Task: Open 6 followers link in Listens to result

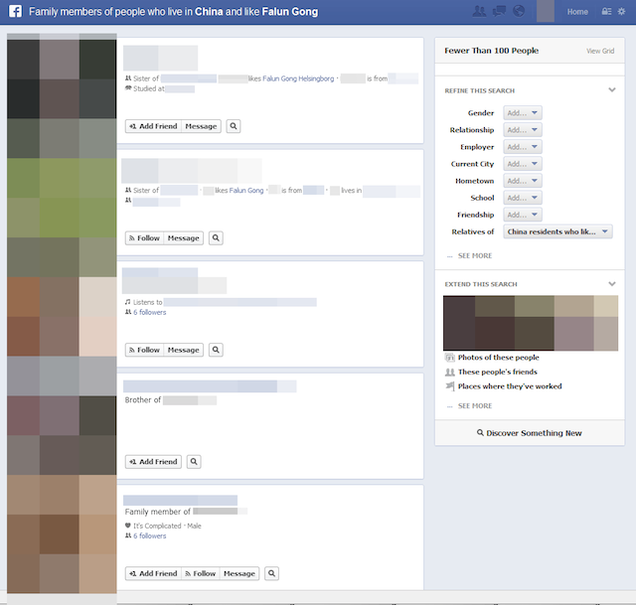Action: pos(150,312)
